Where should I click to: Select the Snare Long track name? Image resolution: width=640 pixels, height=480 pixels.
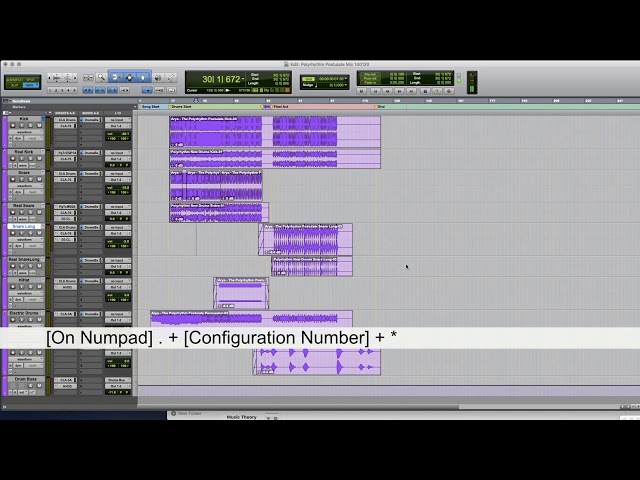[x=24, y=226]
